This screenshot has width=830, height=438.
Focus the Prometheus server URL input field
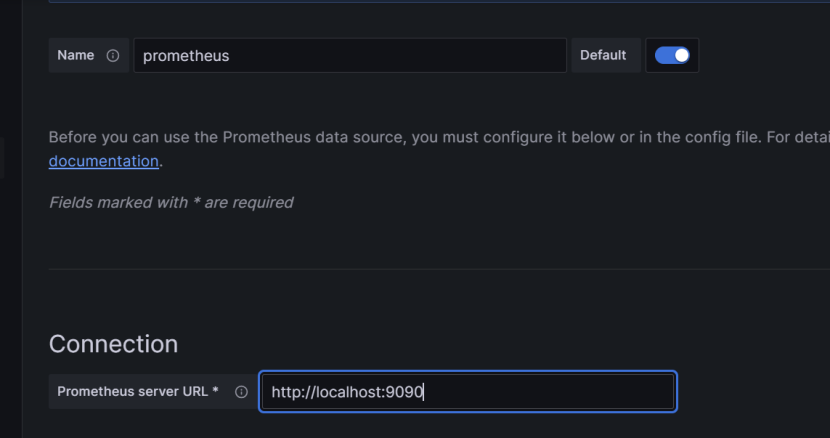tap(467, 392)
